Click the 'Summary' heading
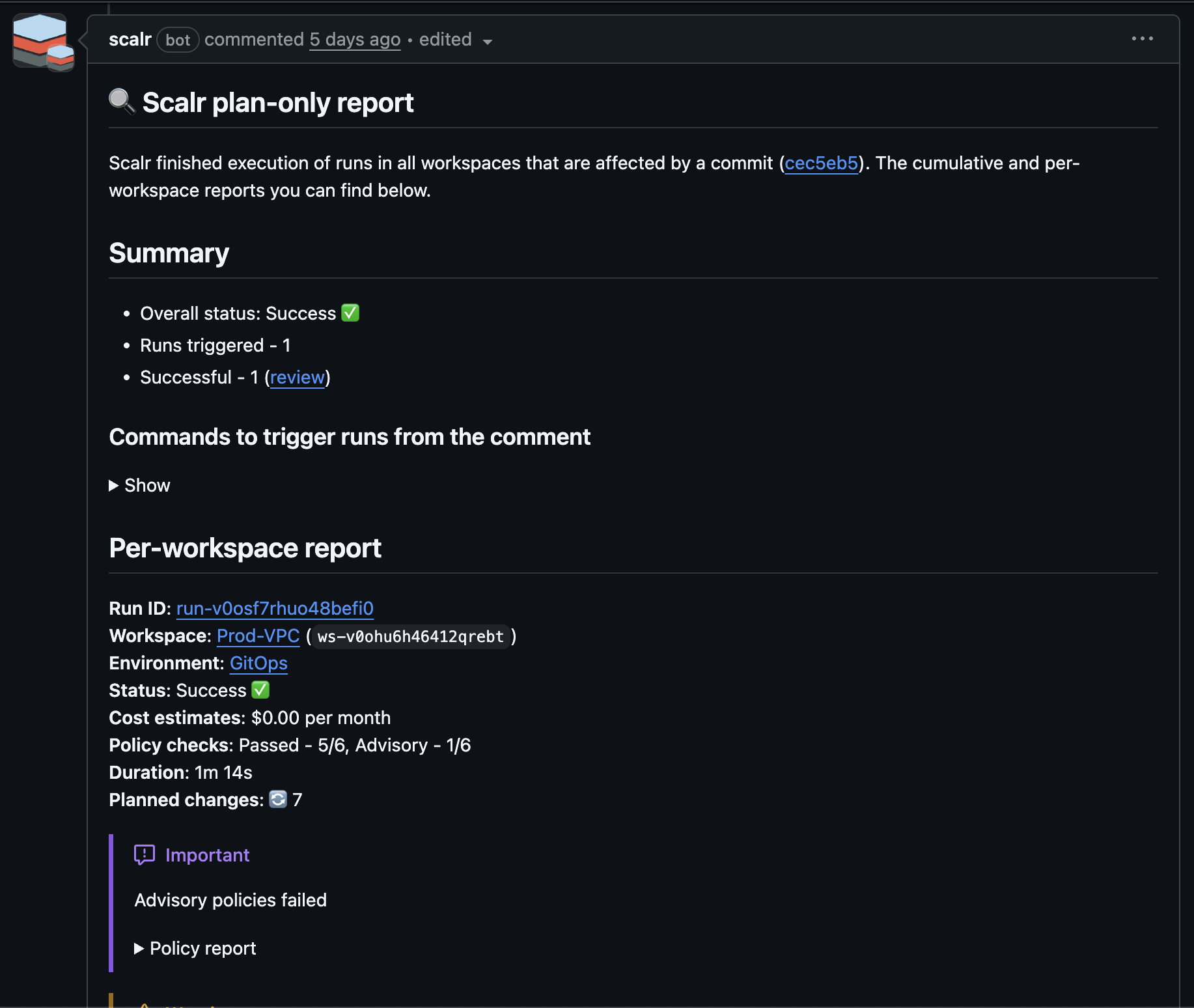This screenshot has height=1008, width=1194. [x=169, y=253]
